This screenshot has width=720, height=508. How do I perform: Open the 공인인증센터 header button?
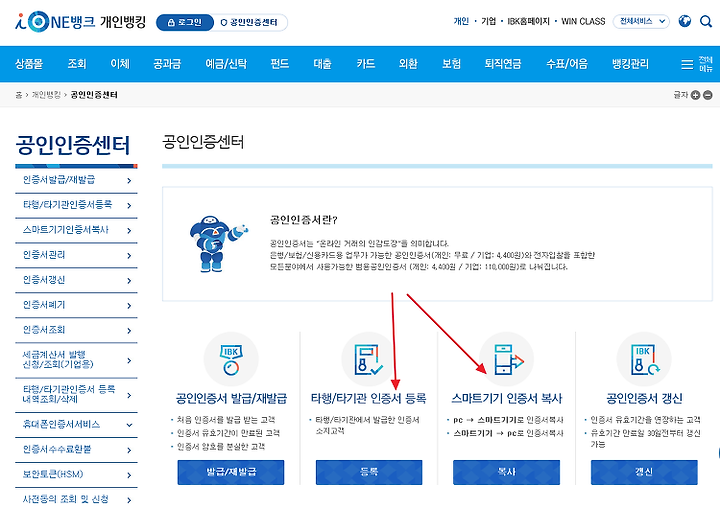(x=250, y=22)
